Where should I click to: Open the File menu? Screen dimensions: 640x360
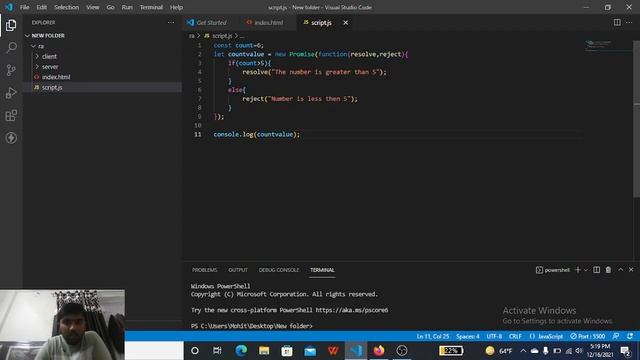pos(24,7)
